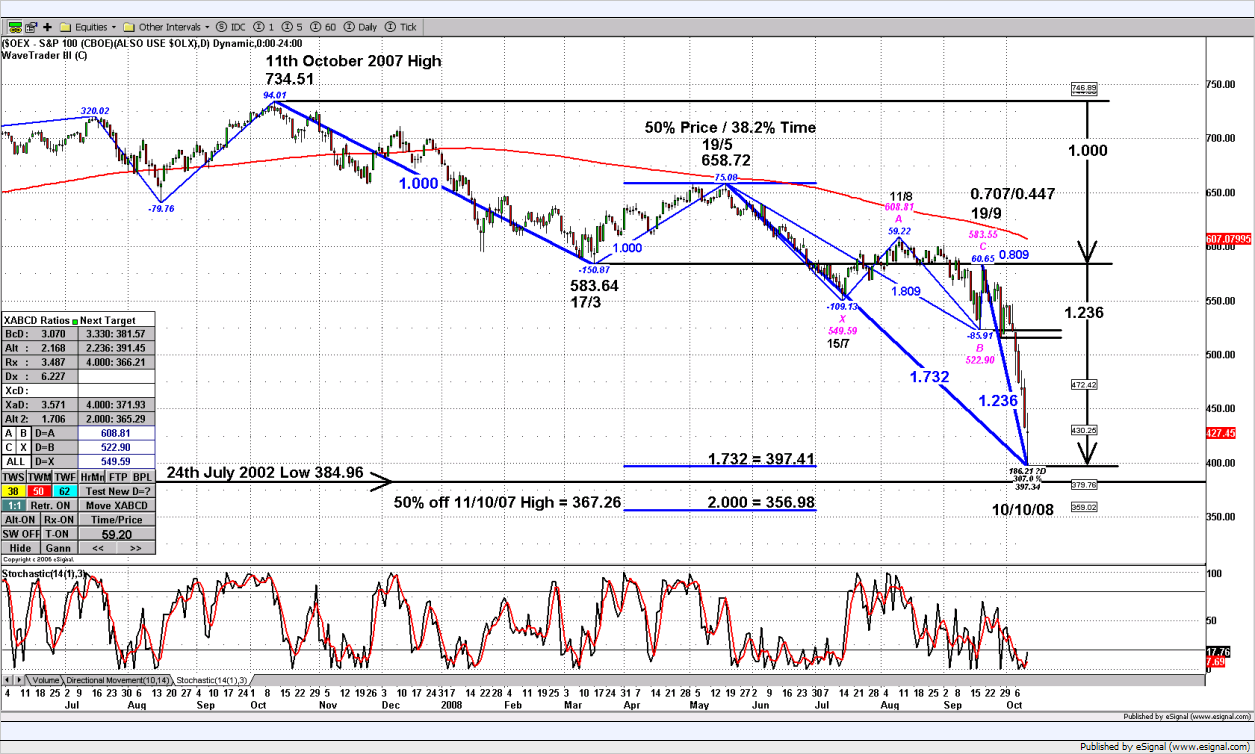Click the BPL button
1255x754 pixels.
(143, 476)
